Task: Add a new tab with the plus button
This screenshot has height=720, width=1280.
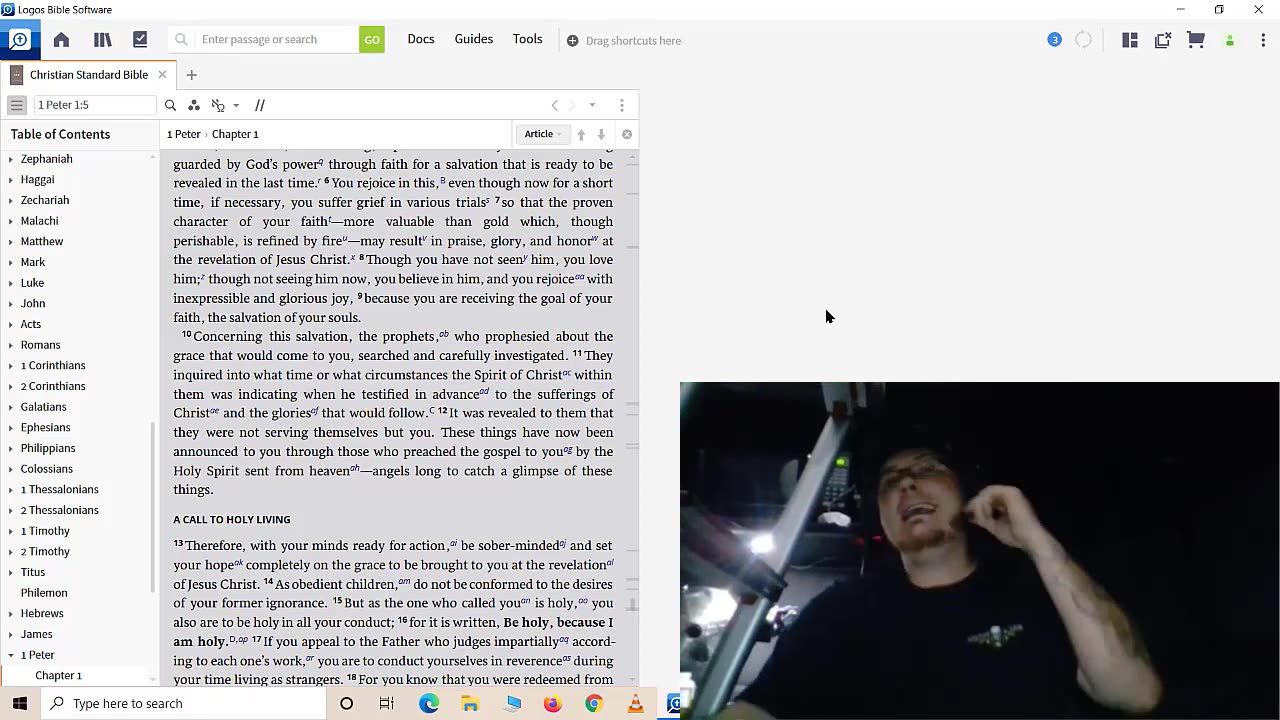Action: (191, 75)
